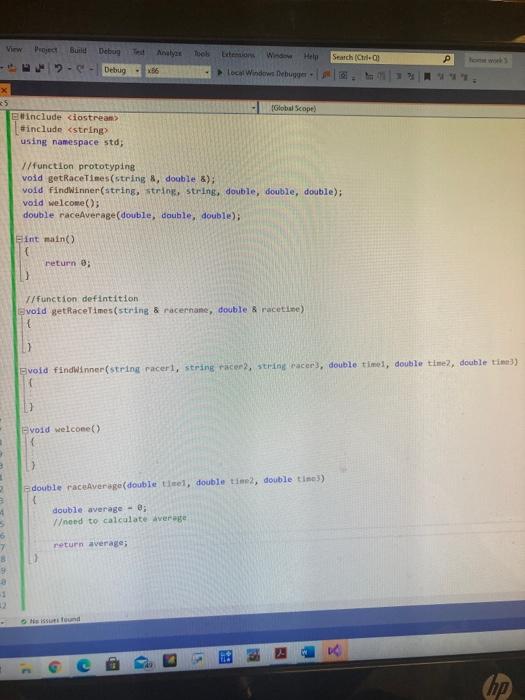Collapse the int main() function
Viewport: 525px width, 700px height.
click(19, 239)
